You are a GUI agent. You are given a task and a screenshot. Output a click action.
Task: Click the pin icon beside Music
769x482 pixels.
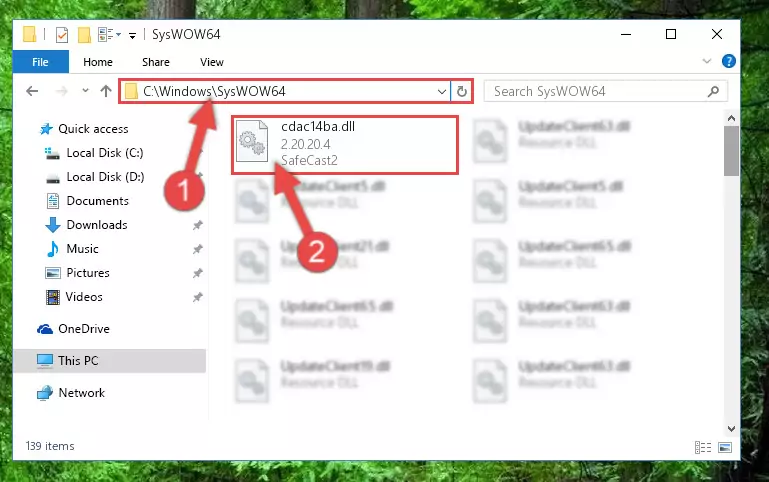pyautogui.click(x=198, y=249)
